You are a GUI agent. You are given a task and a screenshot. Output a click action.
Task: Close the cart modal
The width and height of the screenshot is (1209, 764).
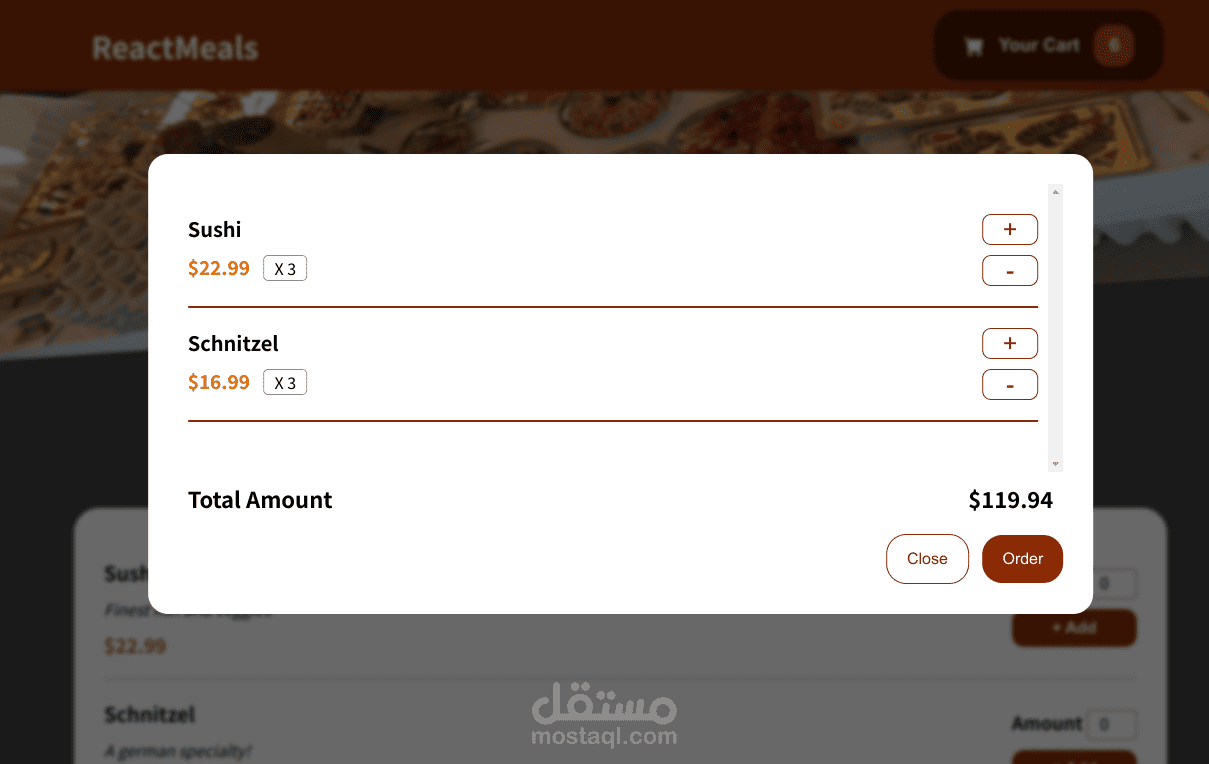pos(927,559)
